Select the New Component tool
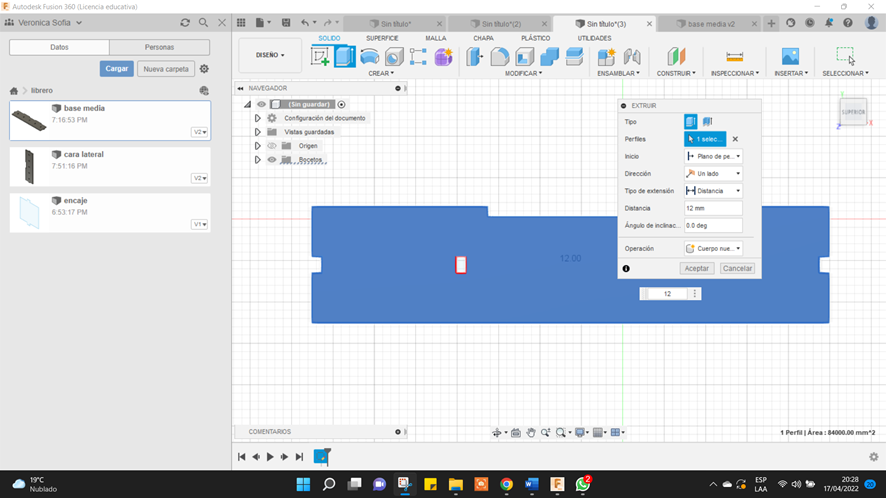Viewport: 886px width, 498px height. click(606, 57)
